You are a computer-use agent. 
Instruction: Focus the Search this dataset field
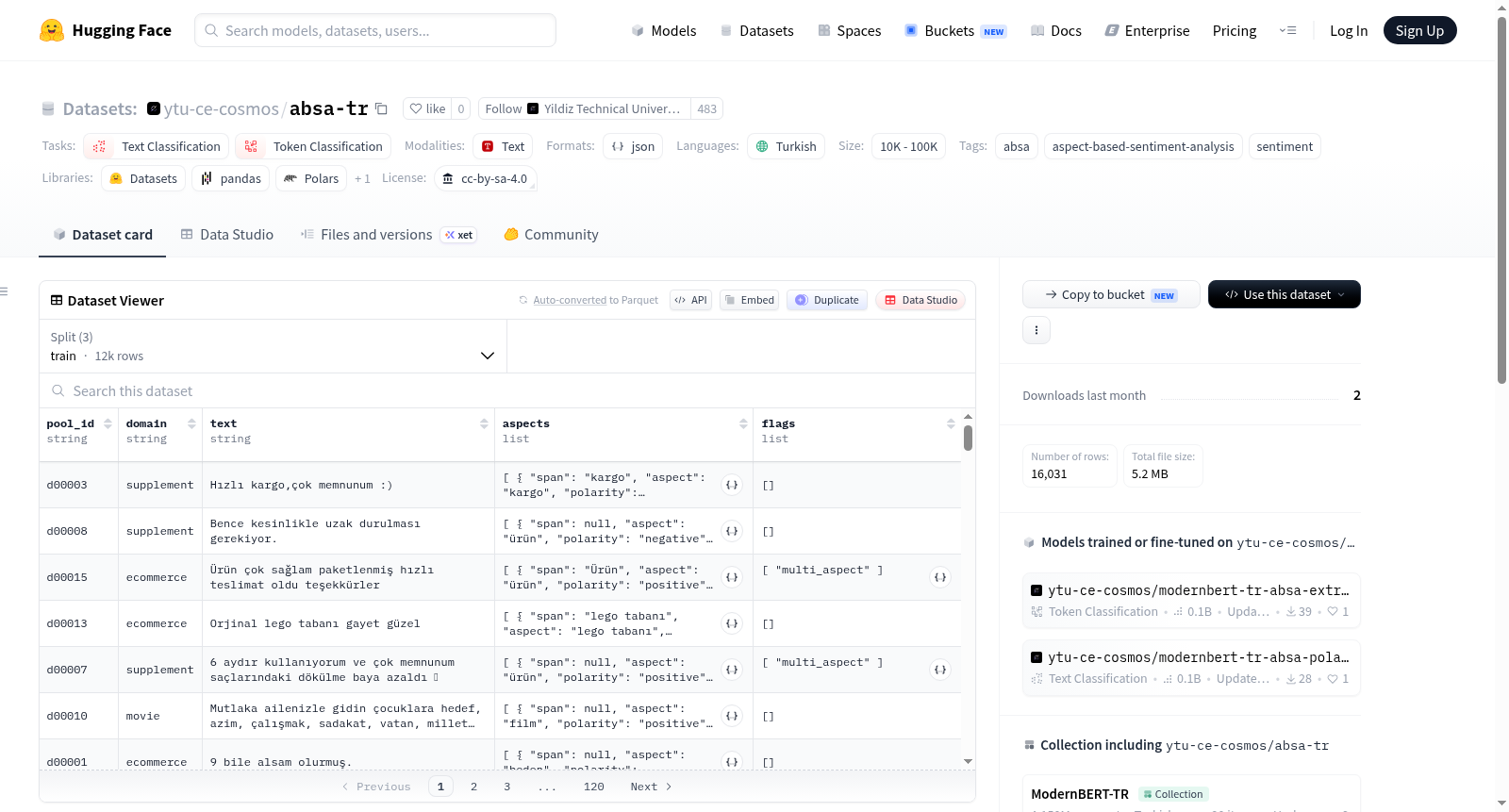(x=507, y=390)
